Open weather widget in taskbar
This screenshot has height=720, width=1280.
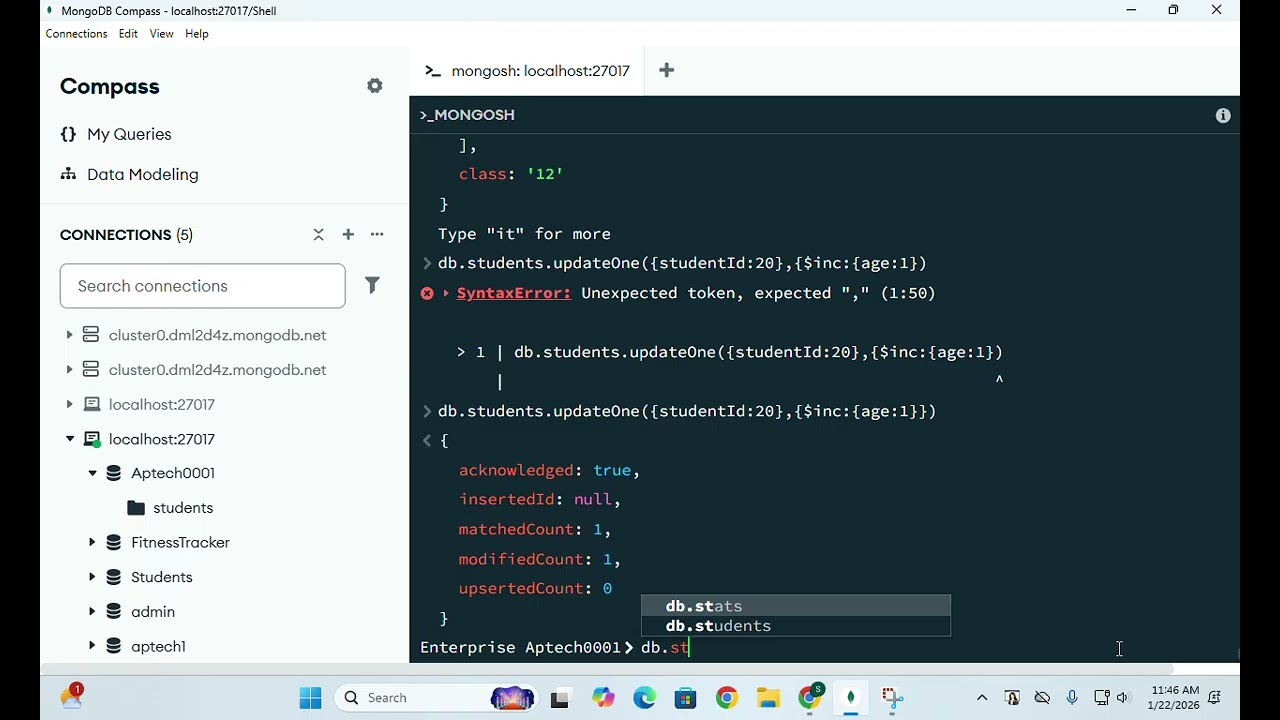72,697
